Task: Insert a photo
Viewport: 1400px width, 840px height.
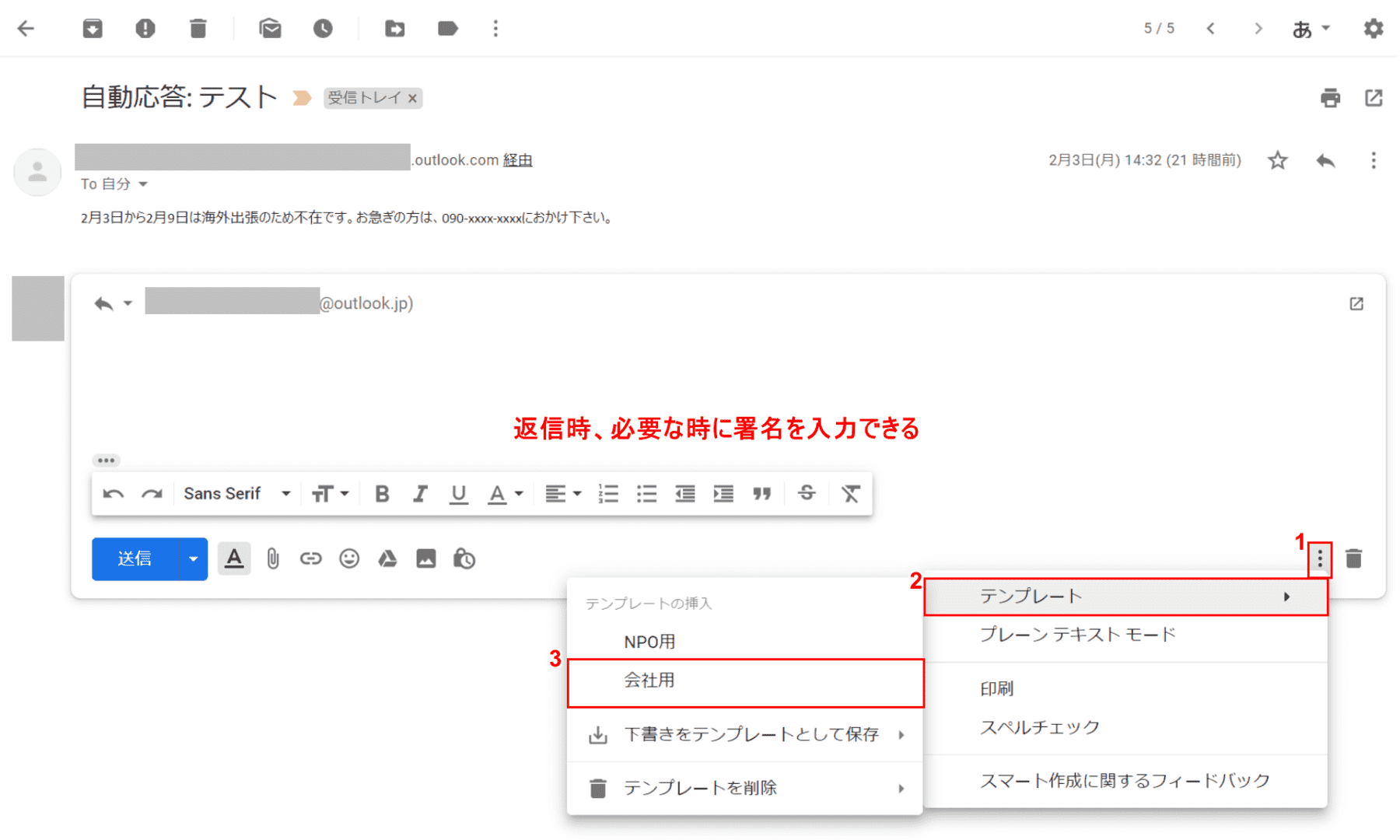Action: [426, 558]
